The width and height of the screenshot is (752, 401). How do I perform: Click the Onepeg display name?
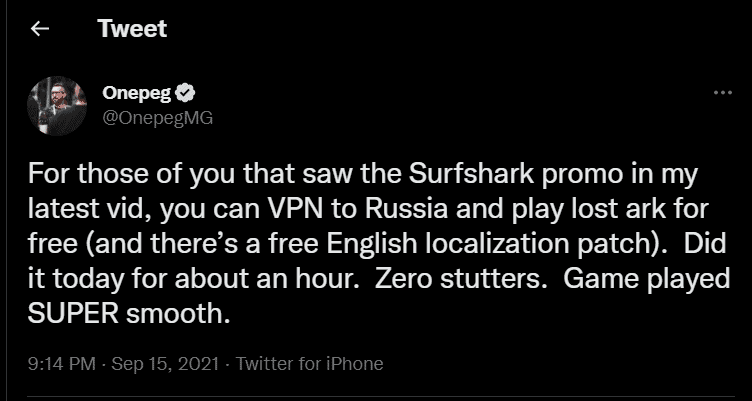137,95
